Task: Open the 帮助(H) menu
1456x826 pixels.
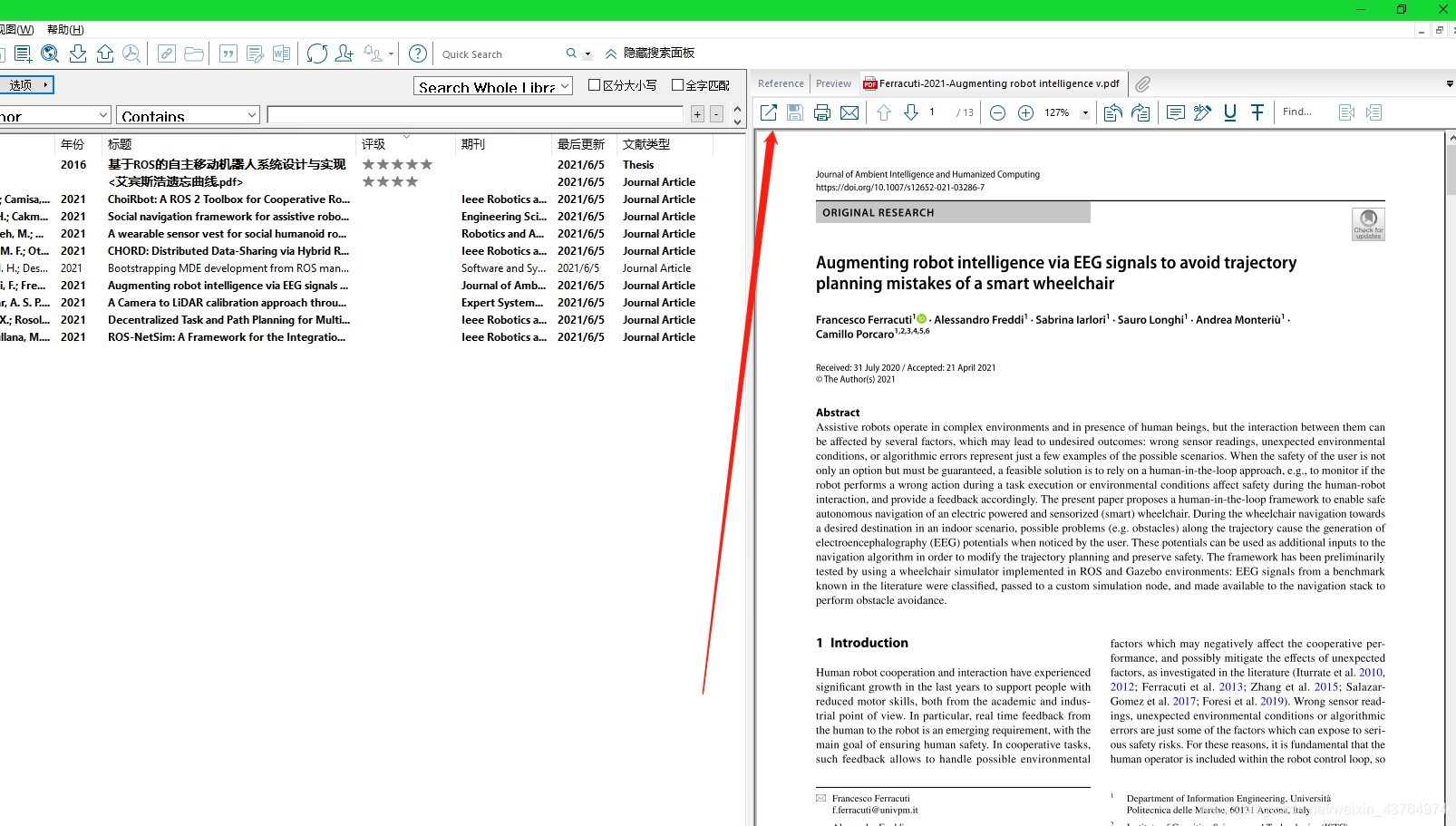Action: (x=65, y=30)
